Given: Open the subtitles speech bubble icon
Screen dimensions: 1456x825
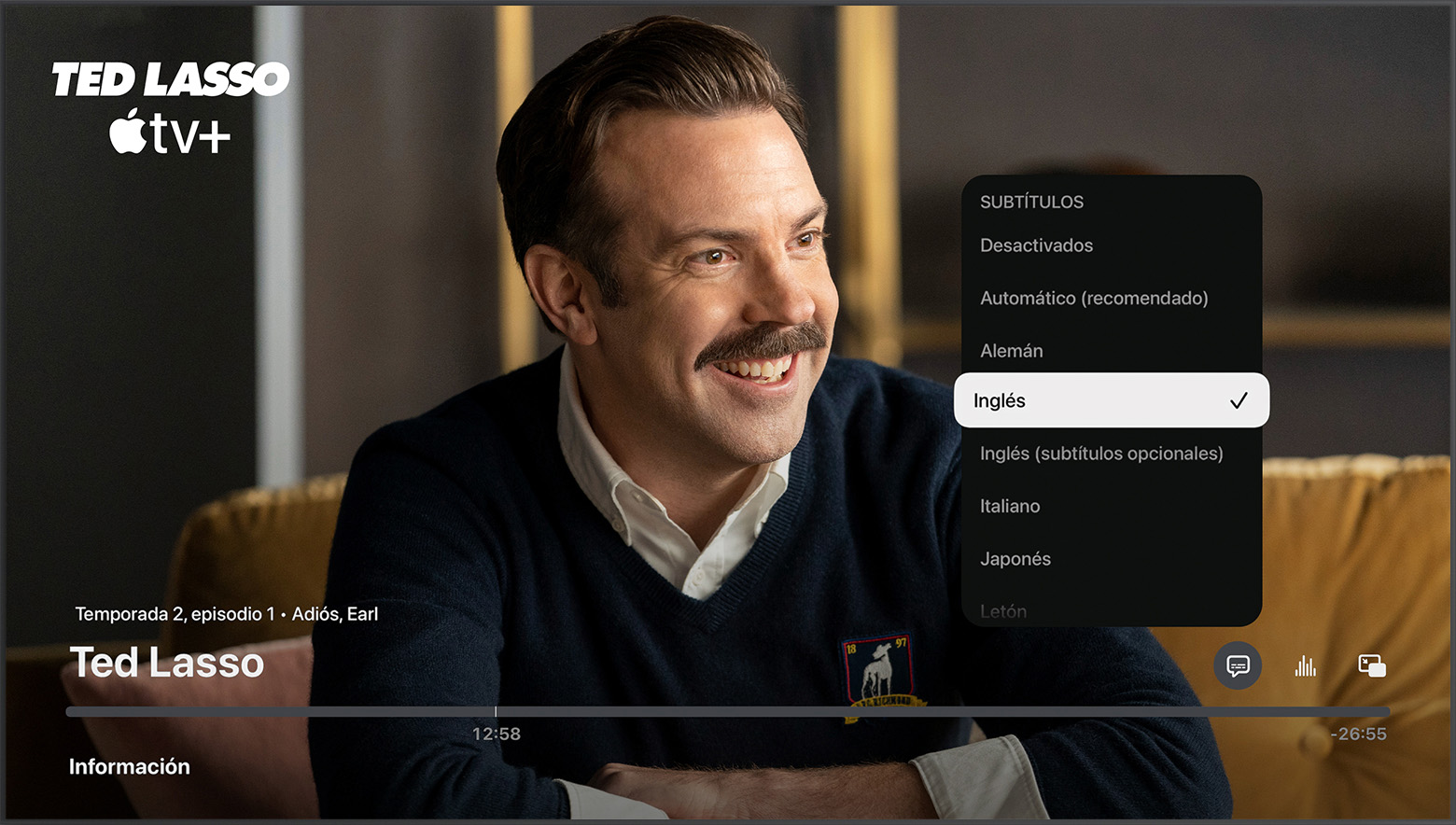Looking at the screenshot, I should click(1238, 665).
